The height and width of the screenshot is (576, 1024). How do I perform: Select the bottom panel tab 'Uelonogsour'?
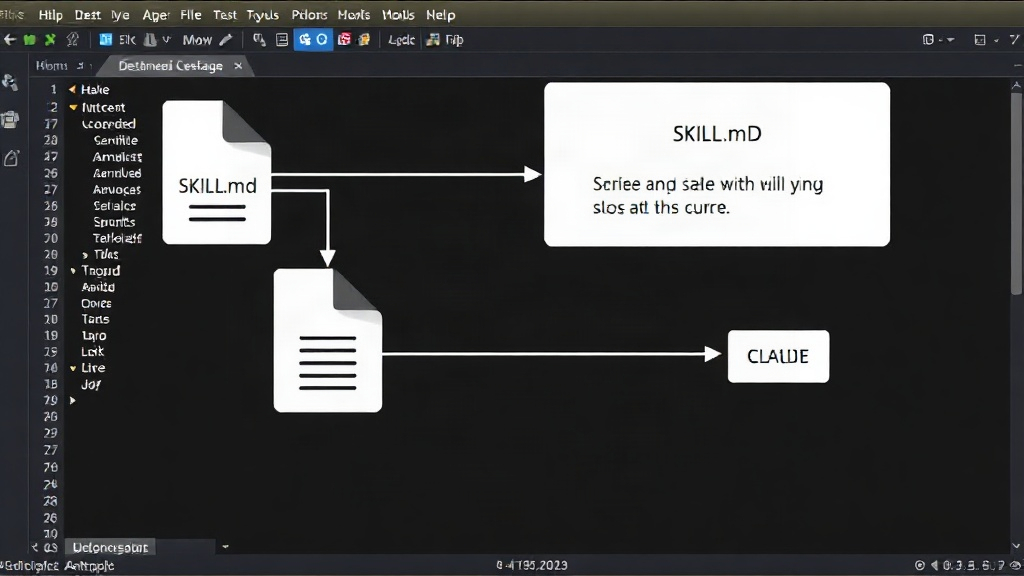110,547
